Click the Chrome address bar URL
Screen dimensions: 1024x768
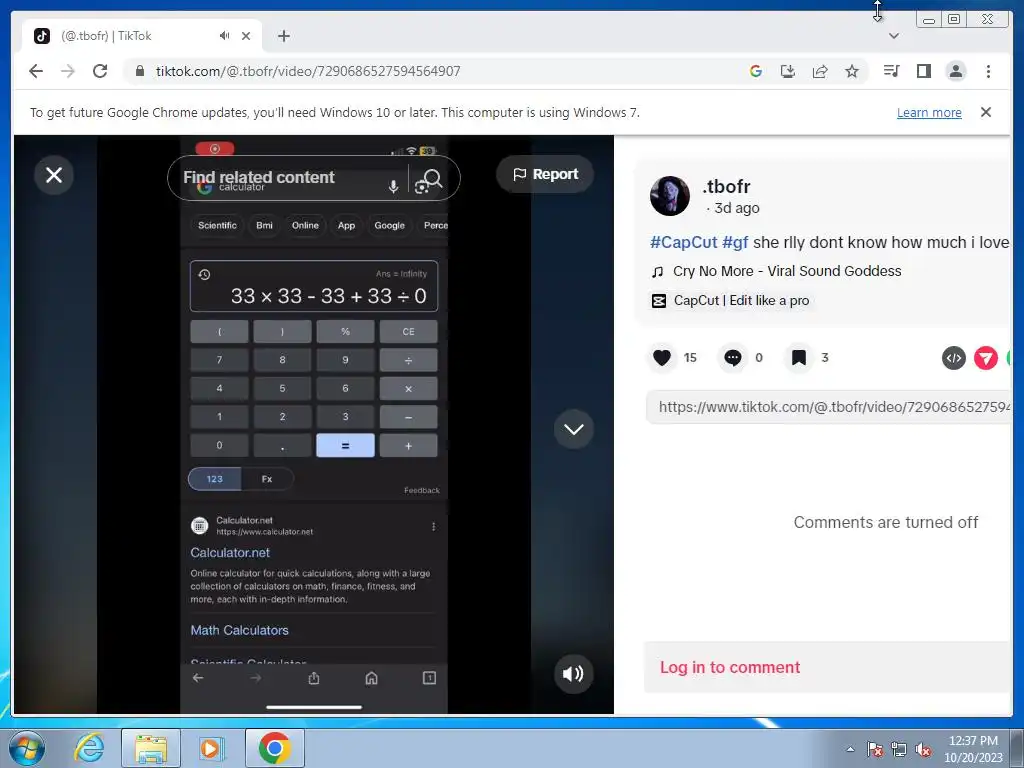(308, 71)
